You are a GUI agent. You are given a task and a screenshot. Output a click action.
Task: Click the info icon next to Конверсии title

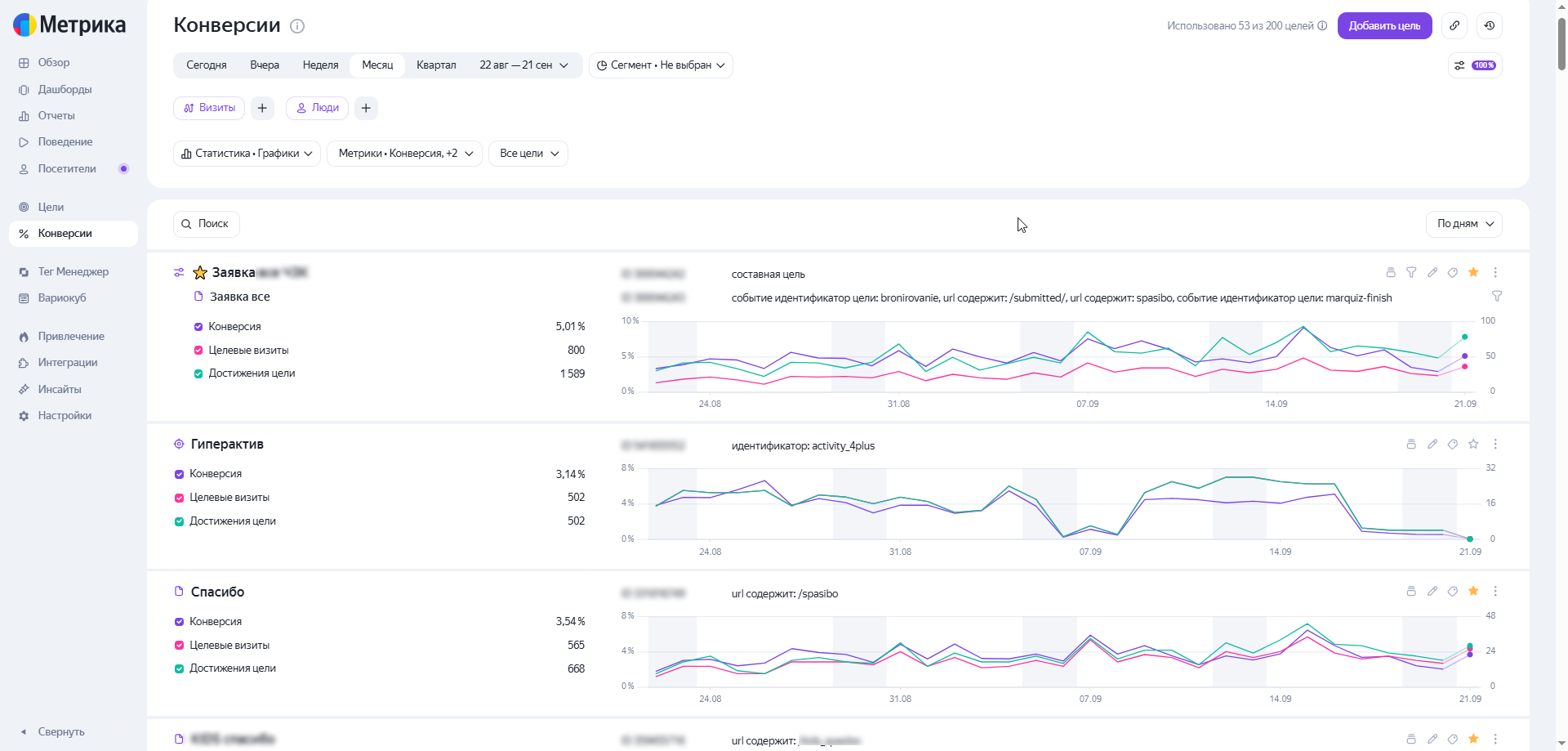[x=297, y=26]
